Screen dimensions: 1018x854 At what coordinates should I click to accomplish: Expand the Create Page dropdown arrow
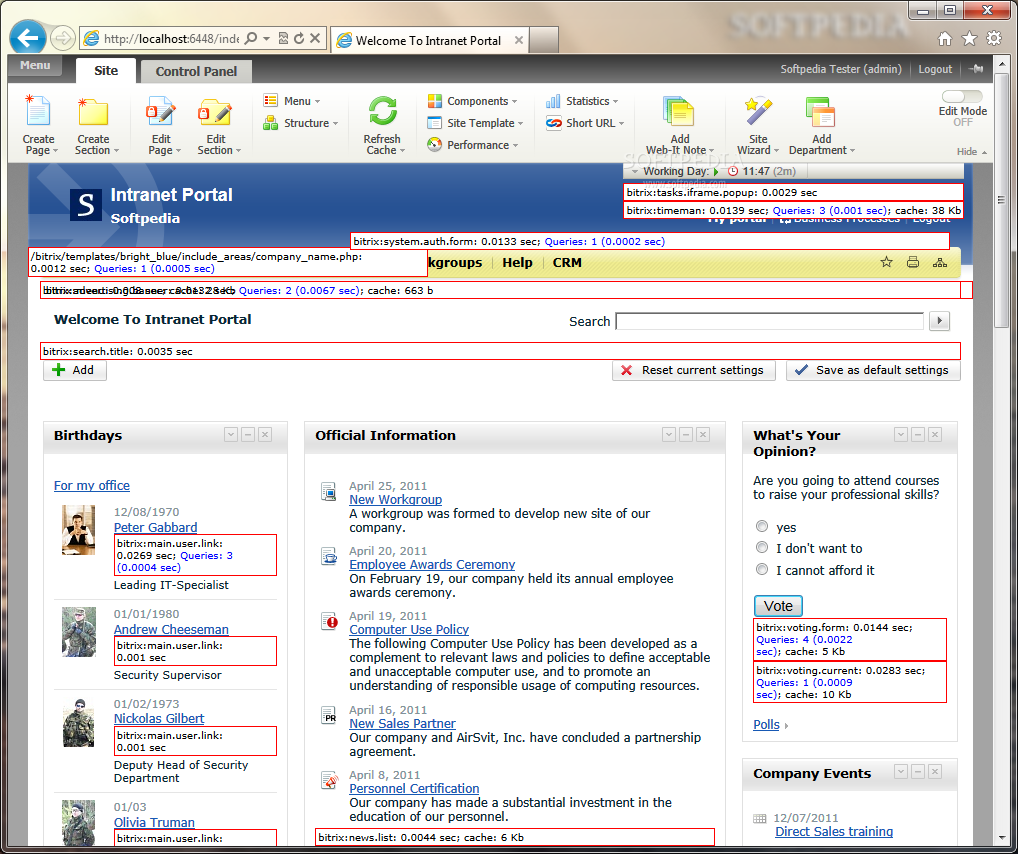tap(55, 151)
